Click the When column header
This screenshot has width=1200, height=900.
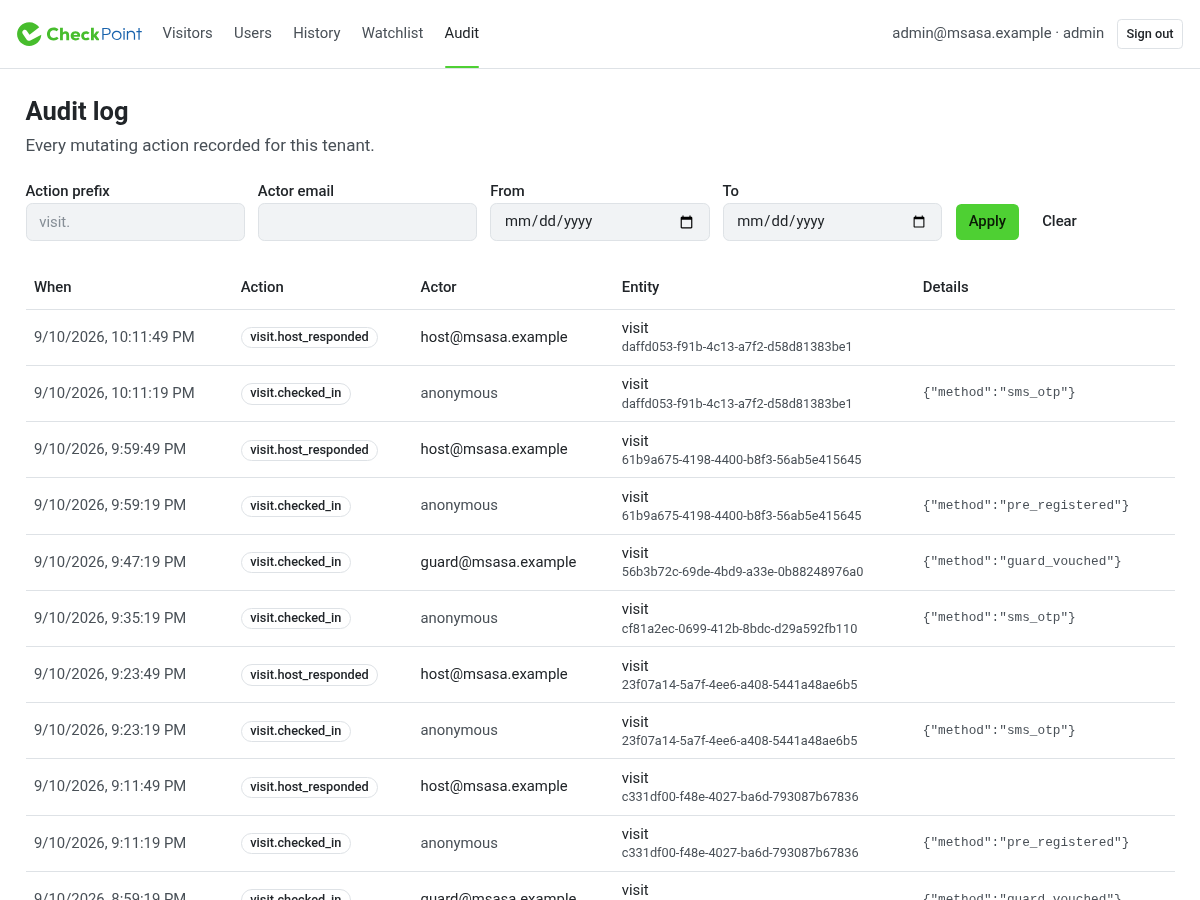pyautogui.click(x=53, y=287)
